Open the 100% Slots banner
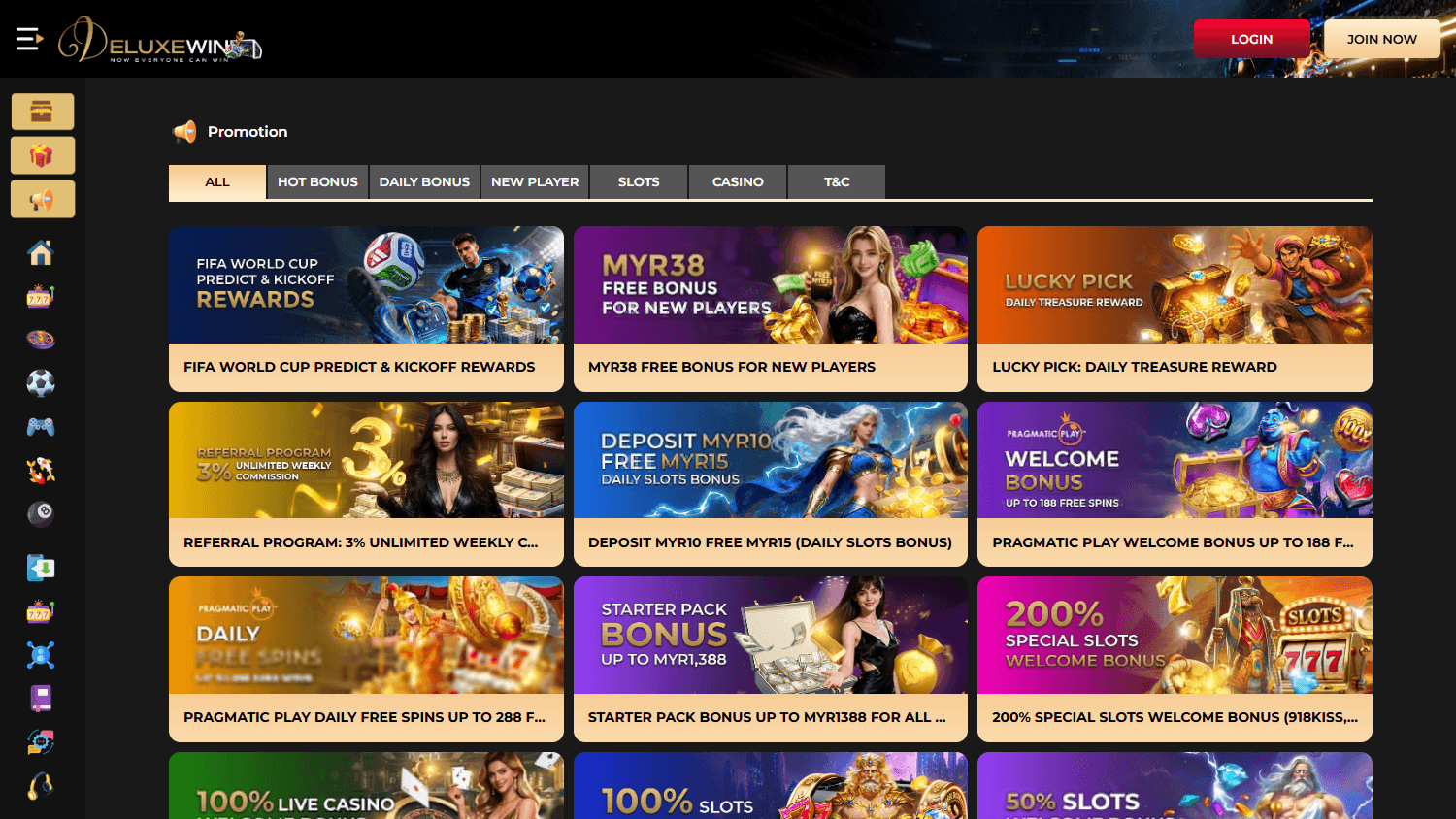 coord(771,786)
